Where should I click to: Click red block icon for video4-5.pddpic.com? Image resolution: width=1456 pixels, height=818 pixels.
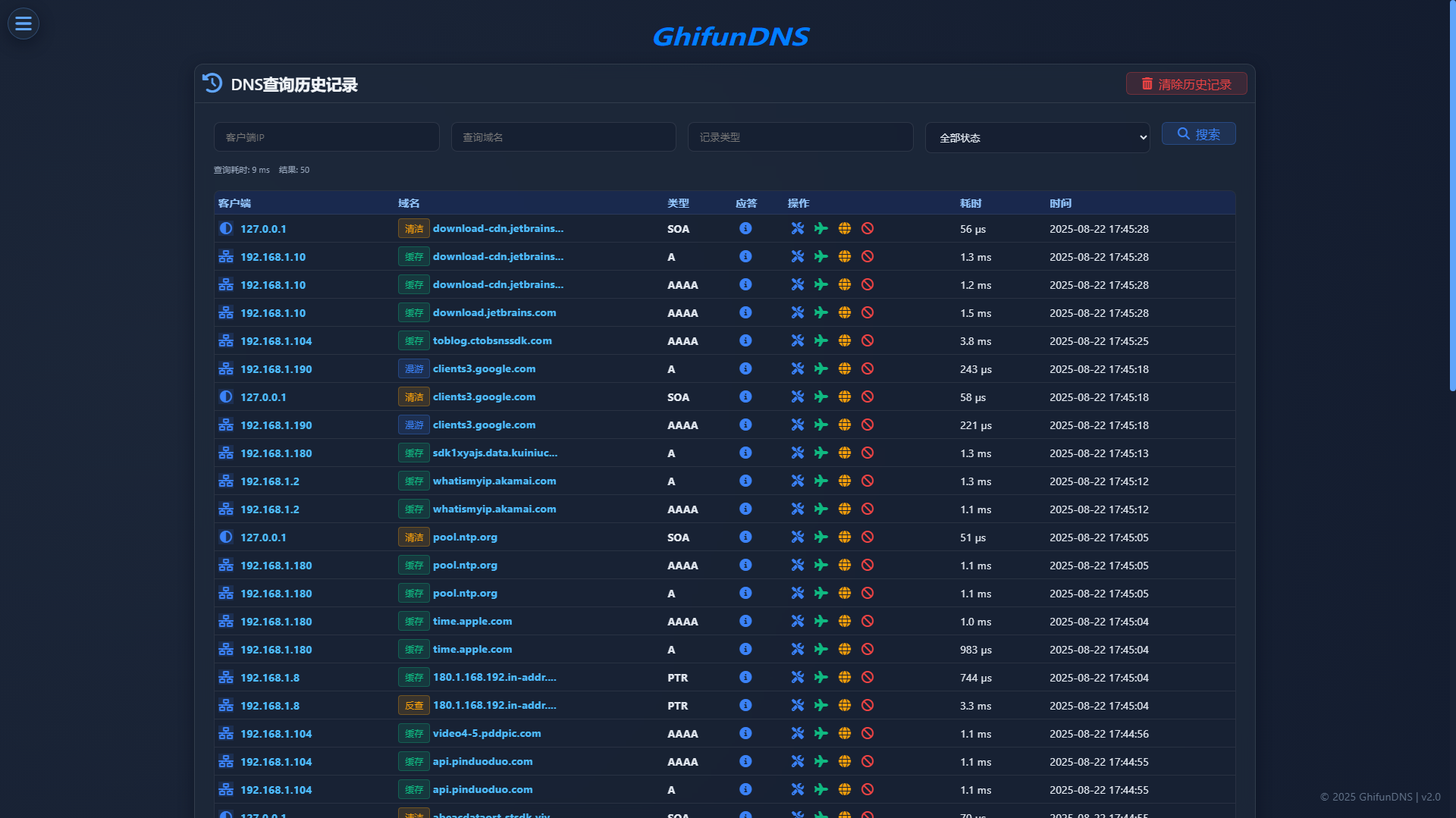click(x=868, y=733)
